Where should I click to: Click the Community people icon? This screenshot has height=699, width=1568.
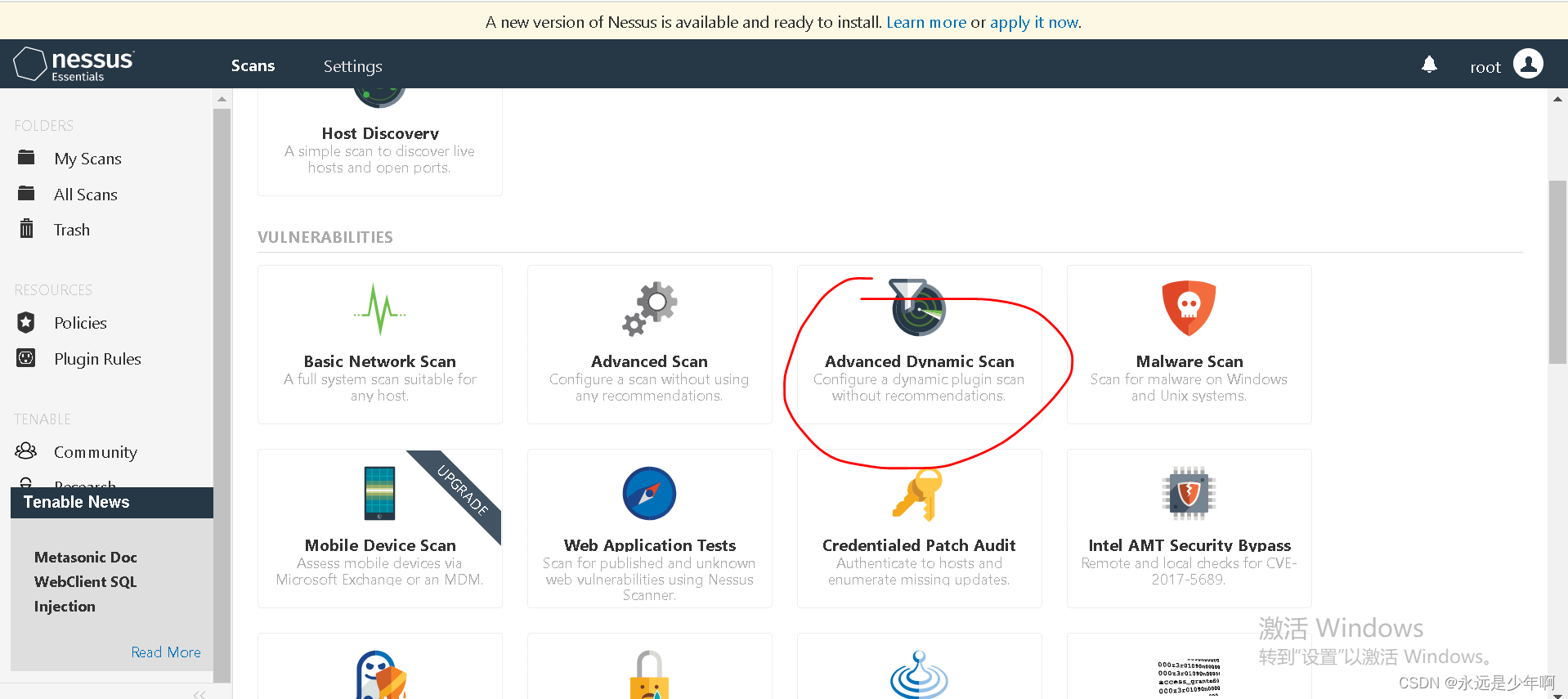point(26,451)
